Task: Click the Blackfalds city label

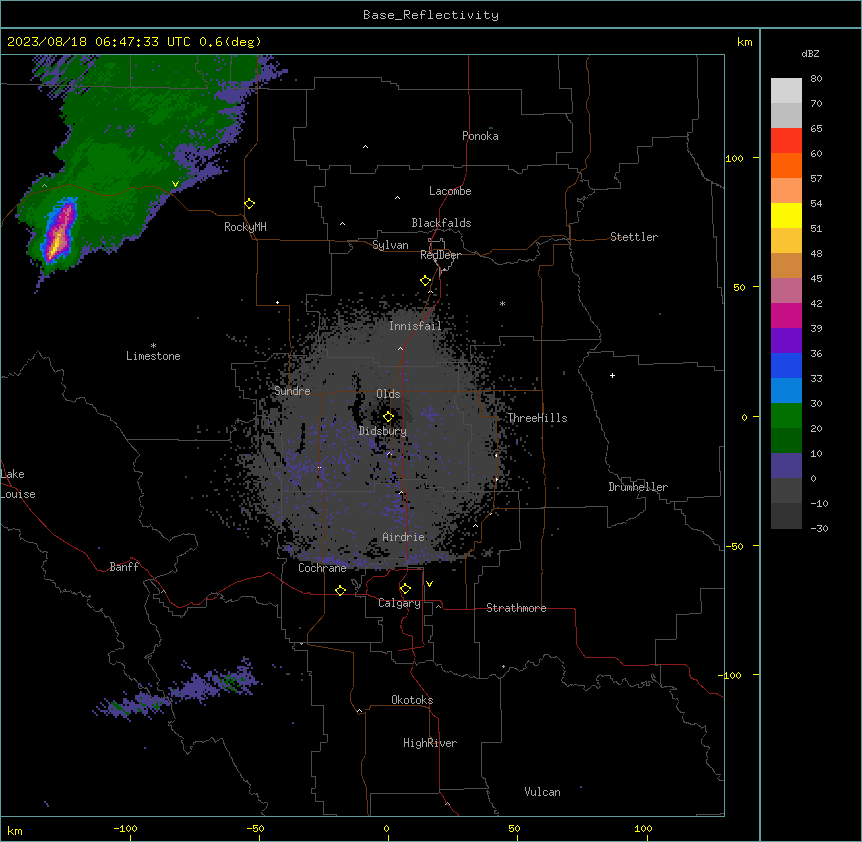Action: [x=441, y=223]
